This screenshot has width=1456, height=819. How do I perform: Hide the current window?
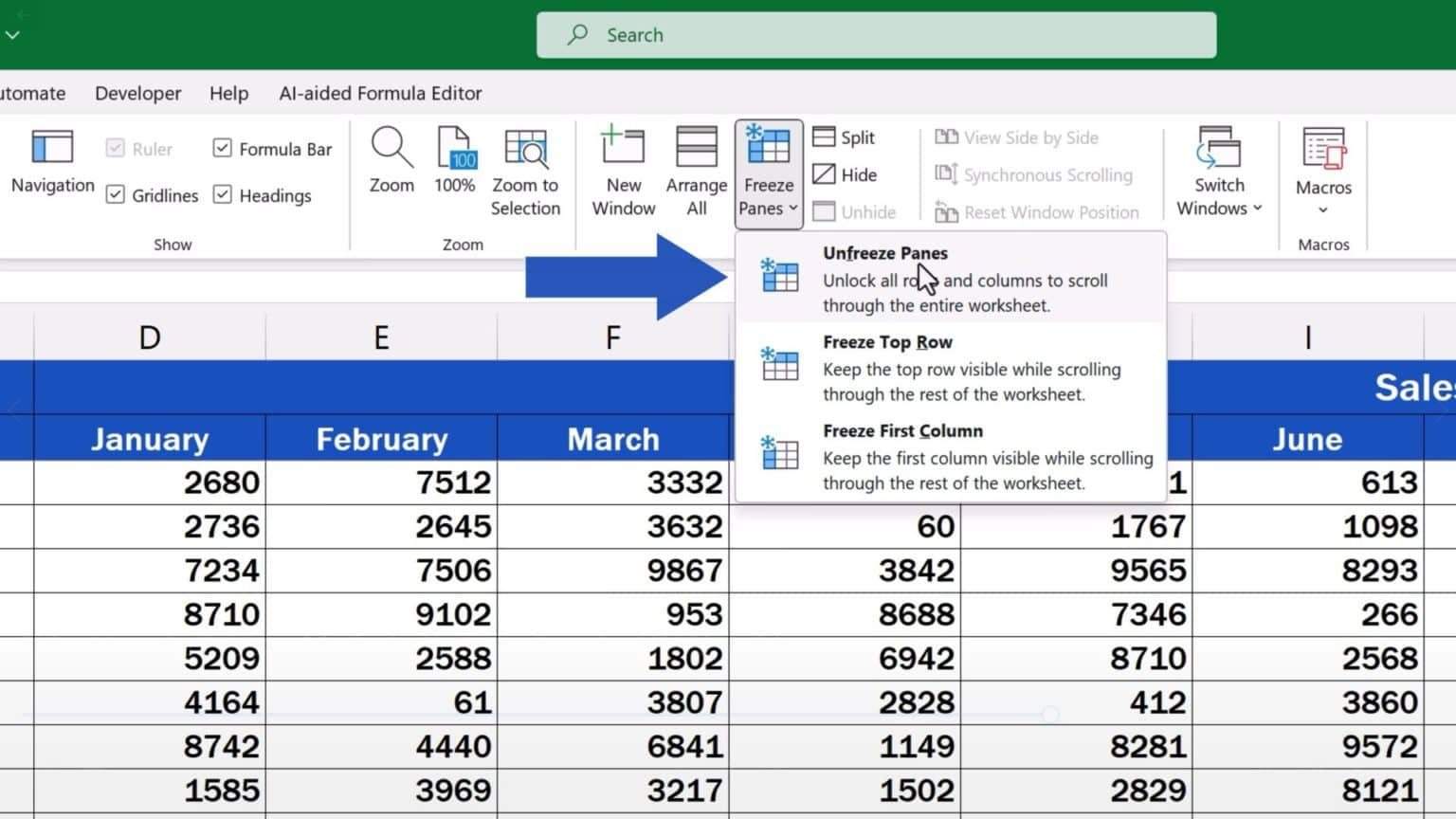point(844,174)
